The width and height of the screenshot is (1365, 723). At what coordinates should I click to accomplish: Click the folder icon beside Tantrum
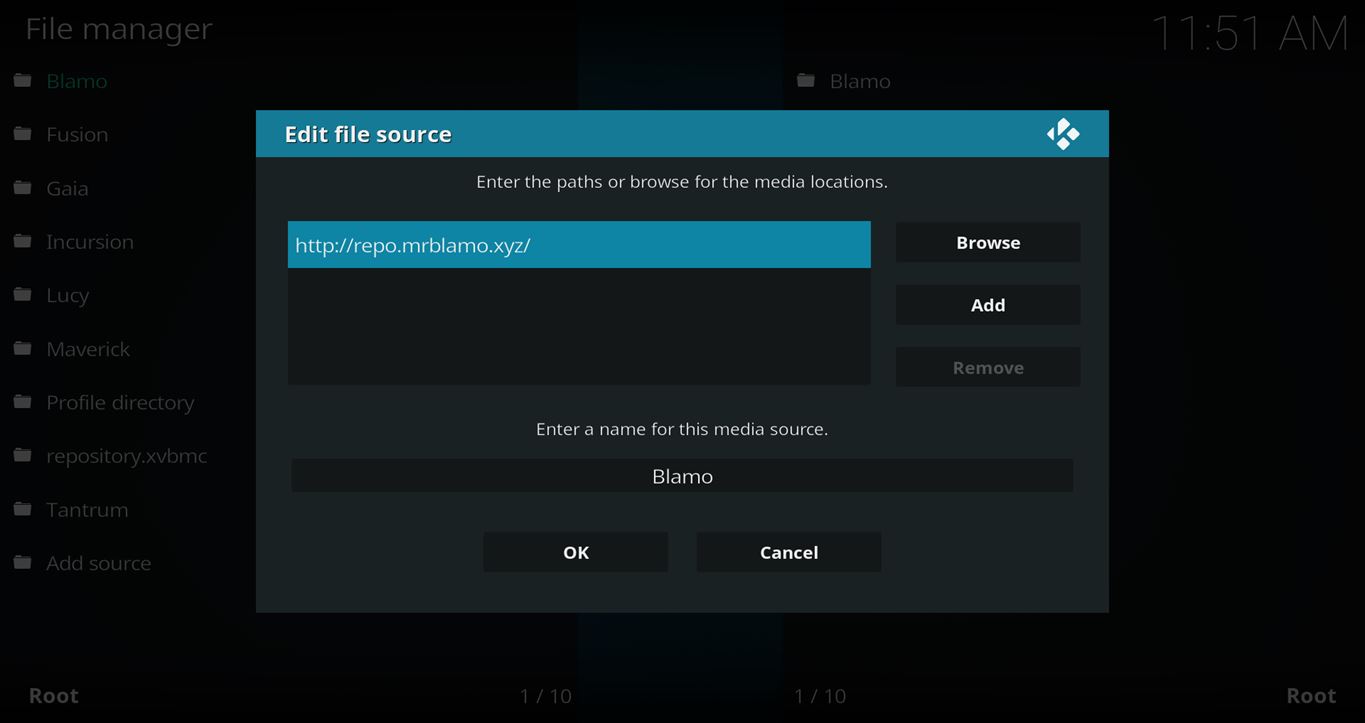tap(23, 509)
